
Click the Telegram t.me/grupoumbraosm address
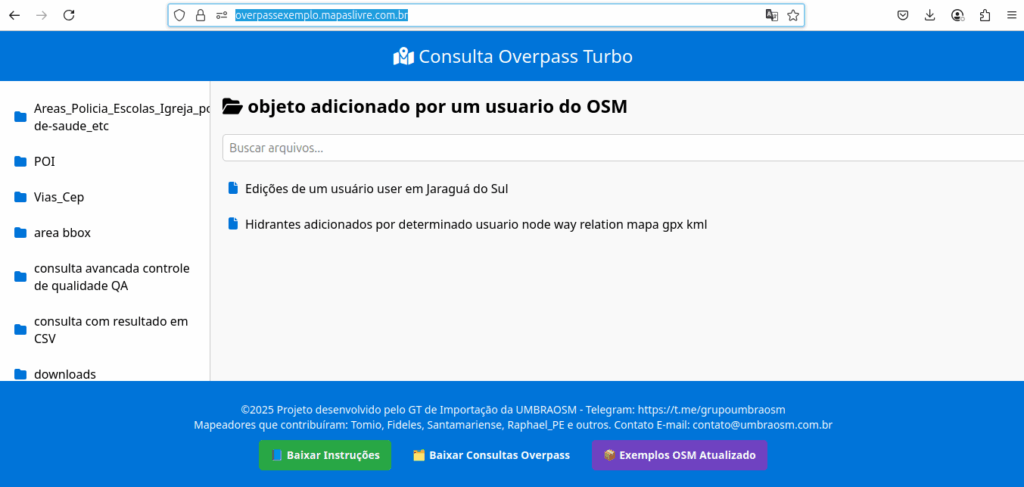coord(711,410)
